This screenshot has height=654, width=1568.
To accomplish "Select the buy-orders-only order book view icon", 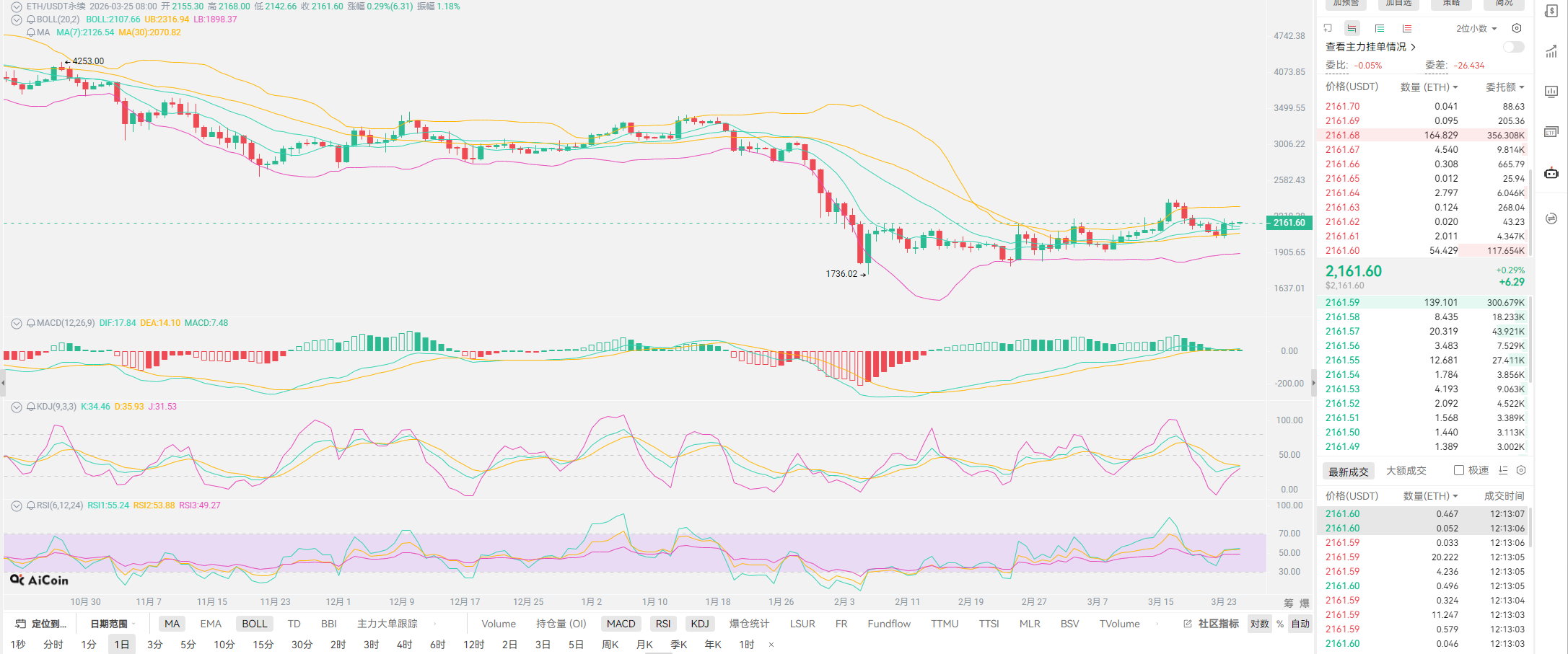I will (1379, 29).
